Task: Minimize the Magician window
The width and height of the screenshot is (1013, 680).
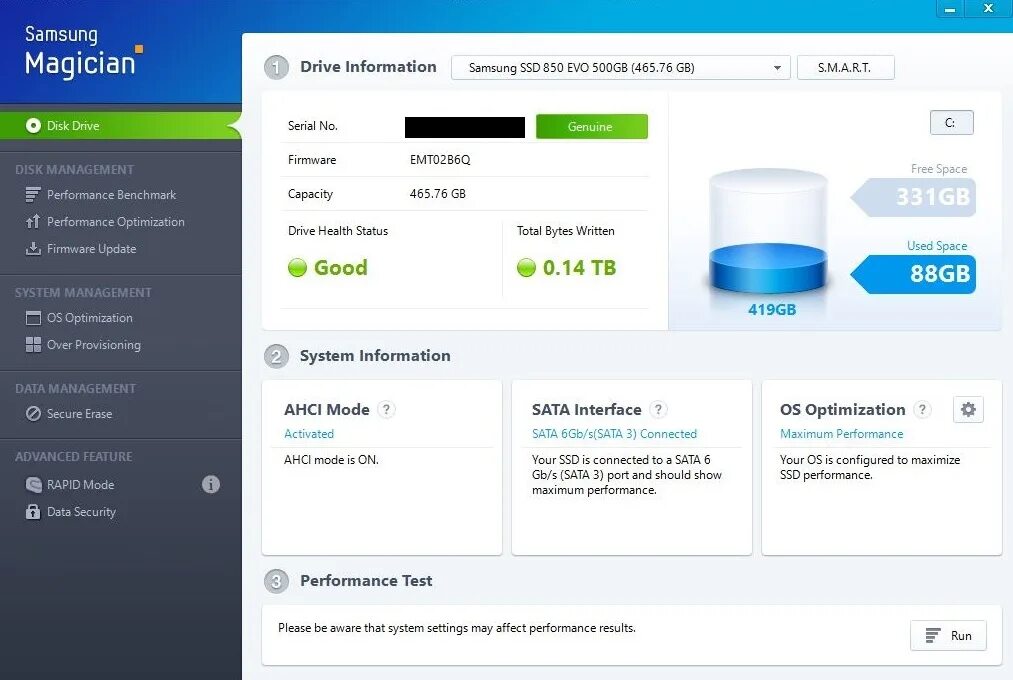Action: click(x=950, y=9)
